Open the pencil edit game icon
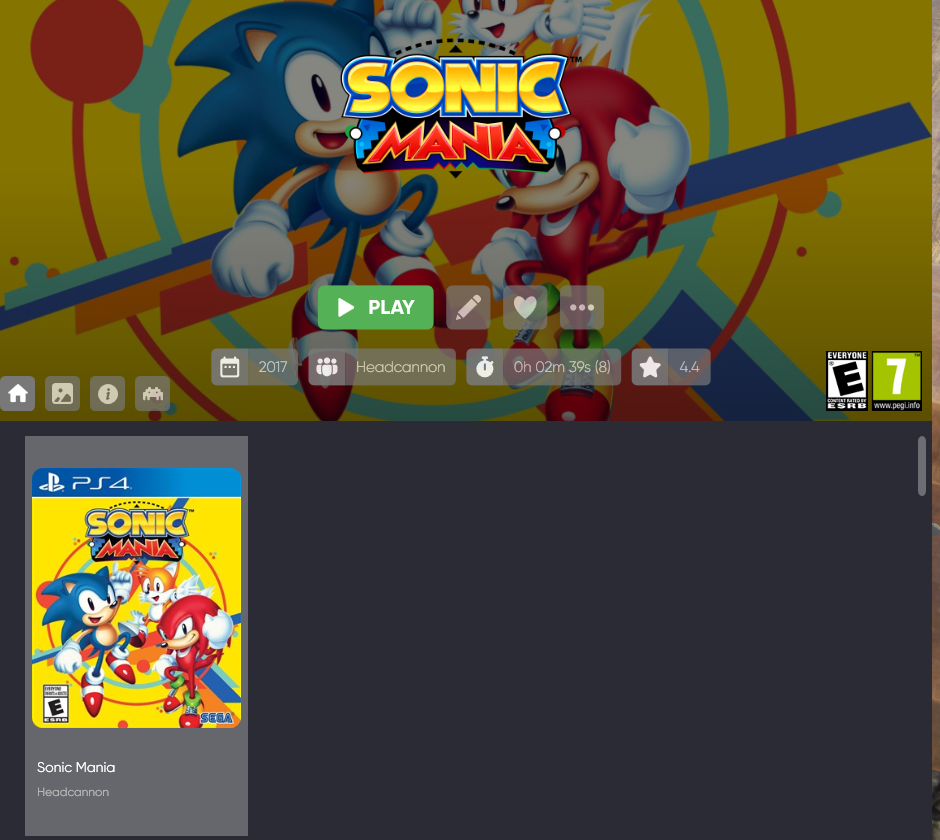Viewport: 940px width, 840px height. pos(468,308)
